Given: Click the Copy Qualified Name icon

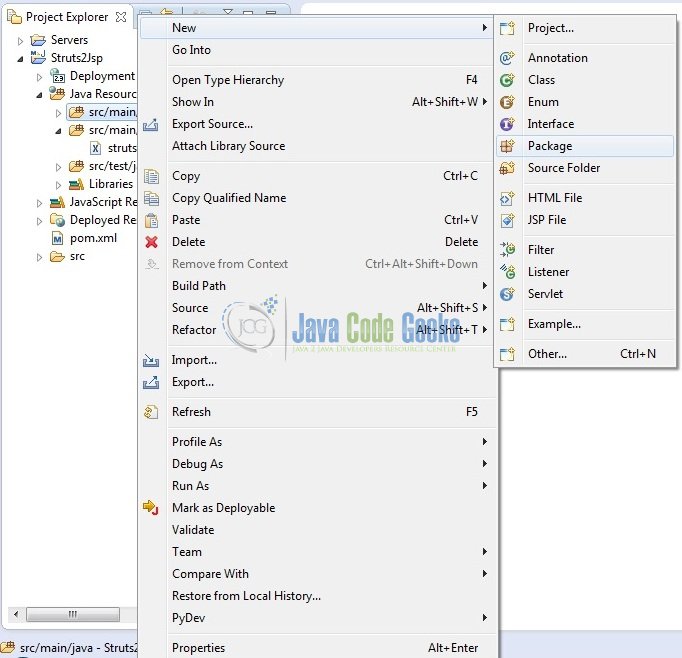Looking at the screenshot, I should tap(151, 198).
